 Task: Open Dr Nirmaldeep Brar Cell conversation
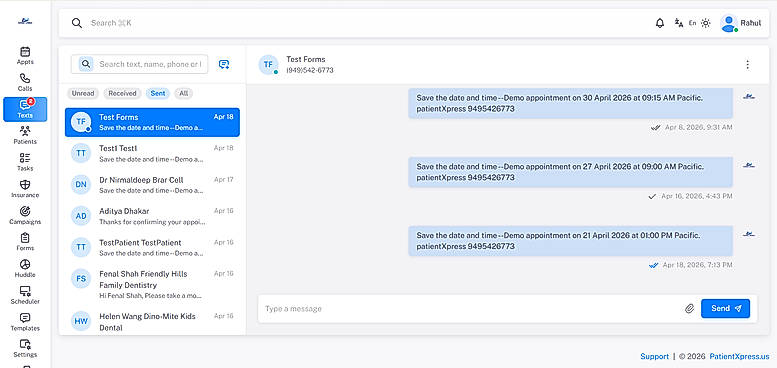(x=152, y=185)
